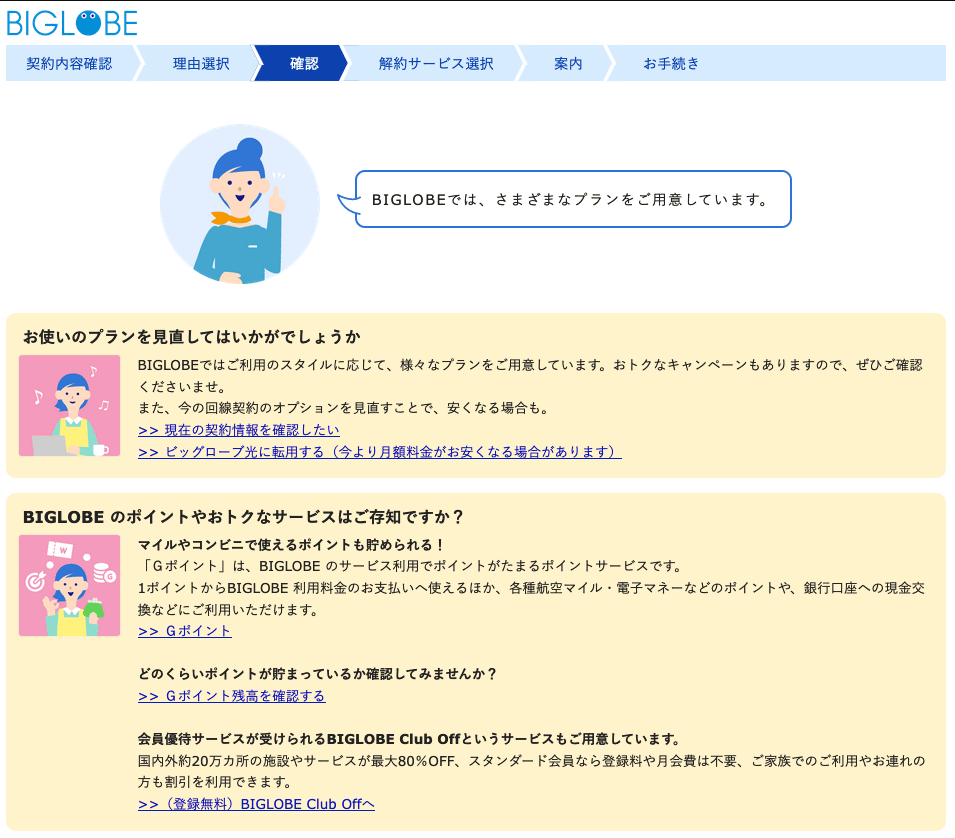This screenshot has width=955, height=838.
Task: Click the BIGLOBE logo
Action: [72, 23]
